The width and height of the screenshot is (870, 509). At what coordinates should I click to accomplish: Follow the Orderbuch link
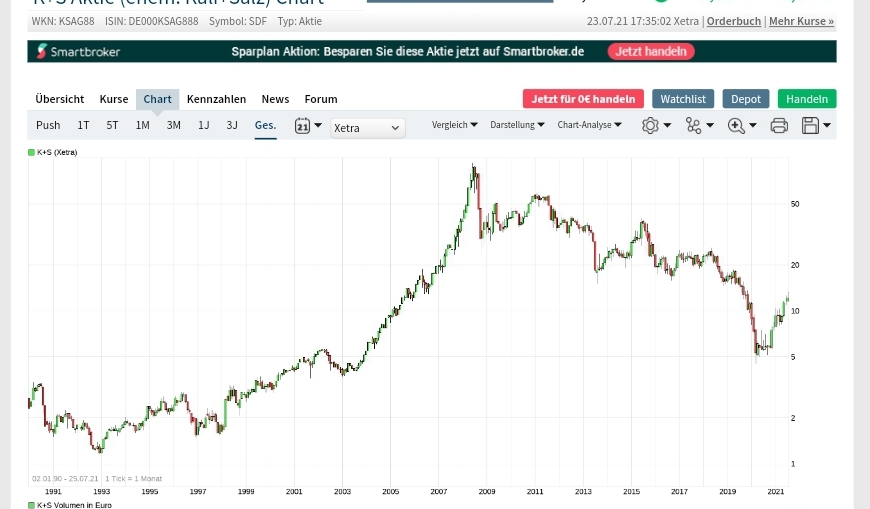(733, 21)
